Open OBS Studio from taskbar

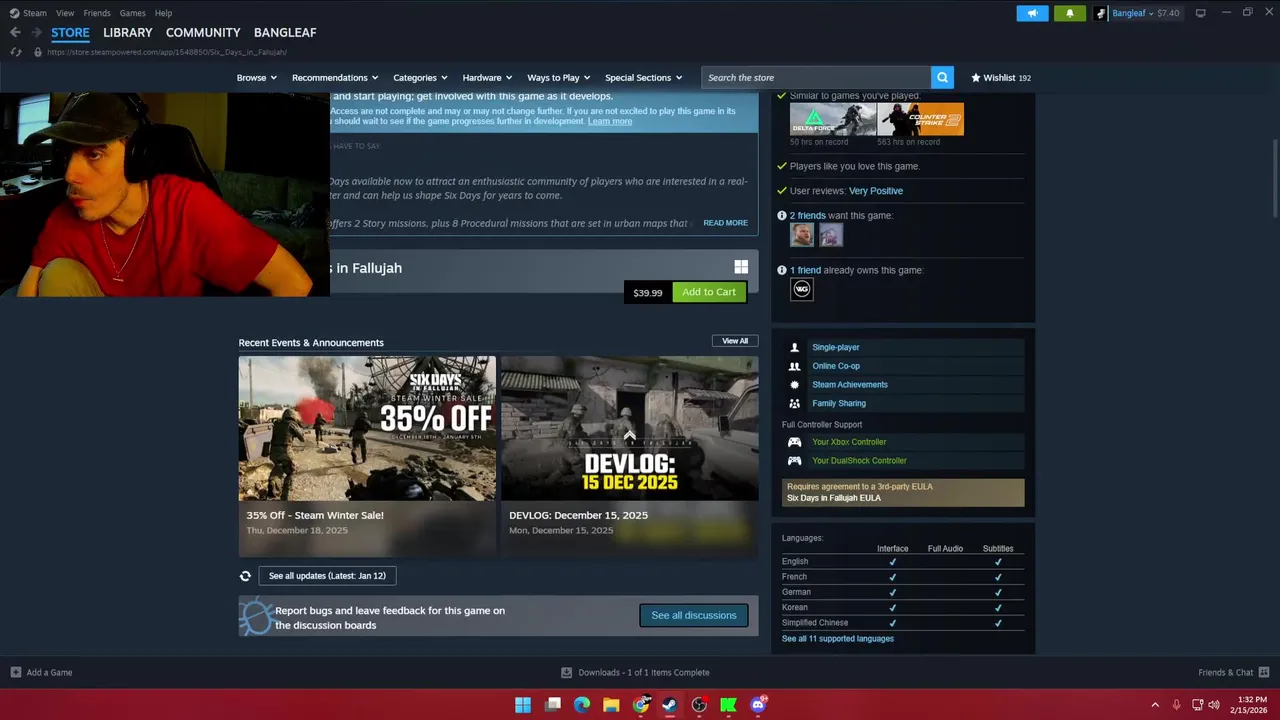pyautogui.click(x=699, y=705)
